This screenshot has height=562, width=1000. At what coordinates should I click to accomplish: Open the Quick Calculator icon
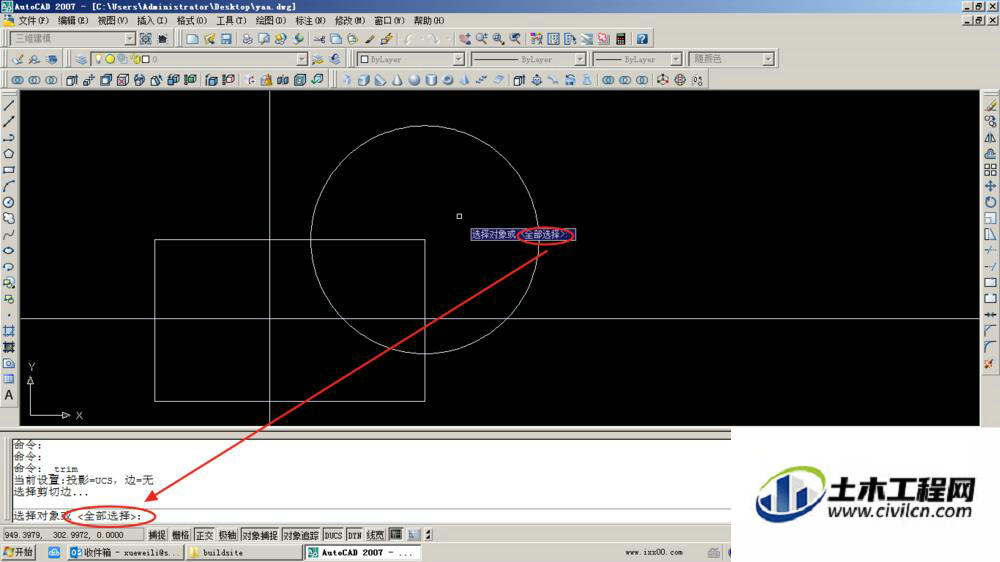621,39
